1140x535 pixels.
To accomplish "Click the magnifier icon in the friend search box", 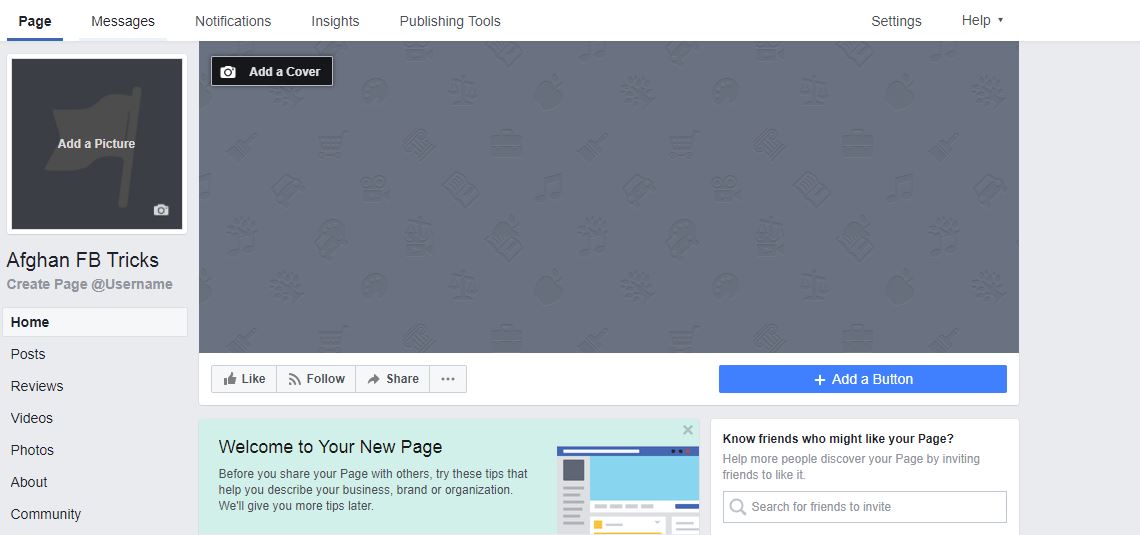I will coord(737,507).
